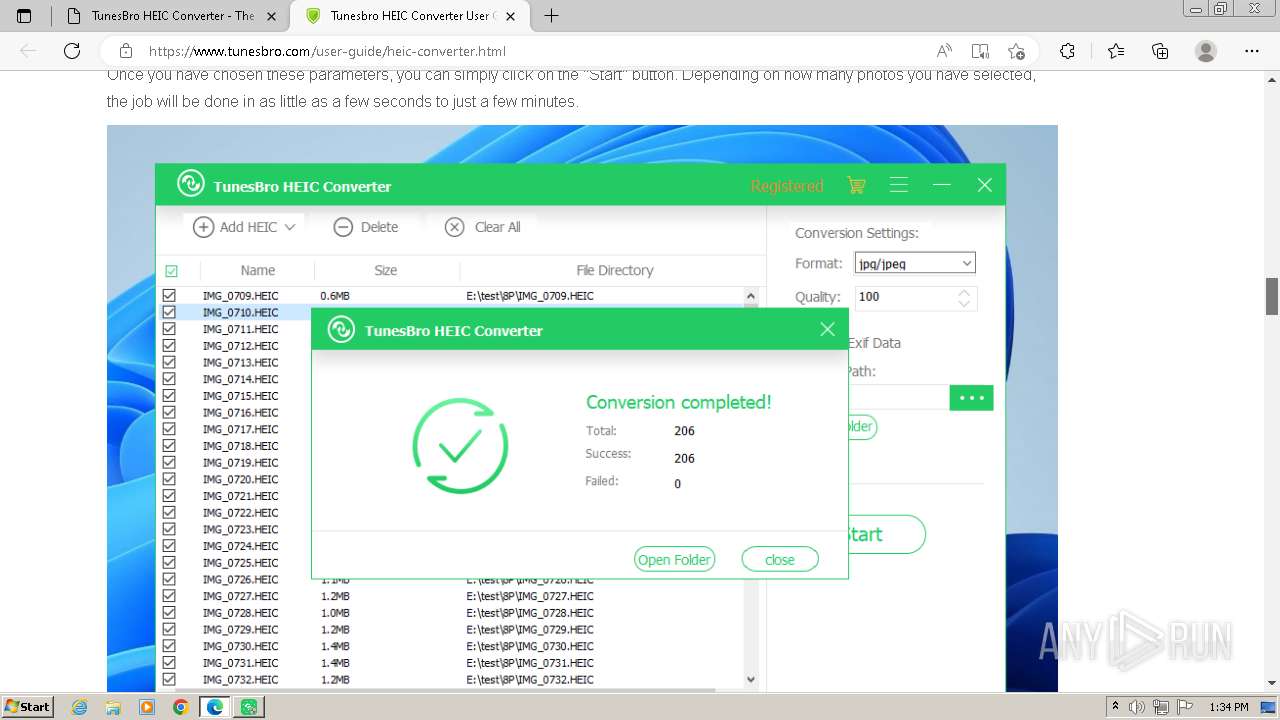Close the TunesBro HEIC Converter - The tab

point(271,16)
